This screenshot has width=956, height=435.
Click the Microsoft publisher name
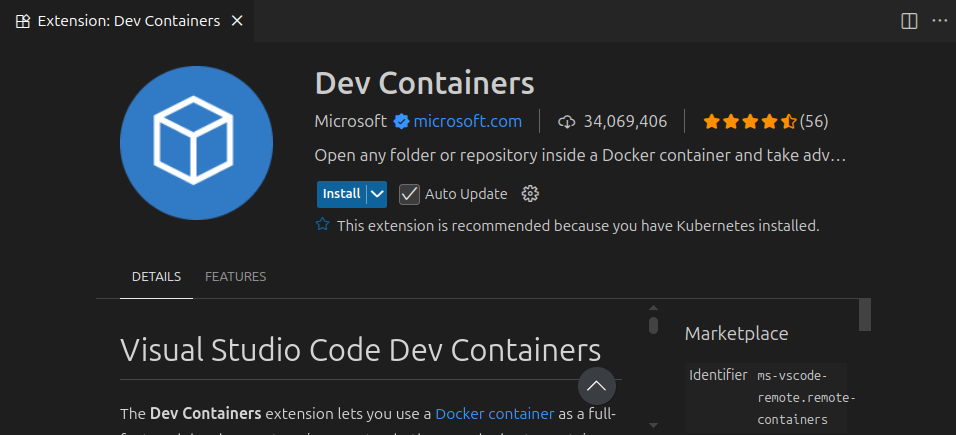pos(351,121)
